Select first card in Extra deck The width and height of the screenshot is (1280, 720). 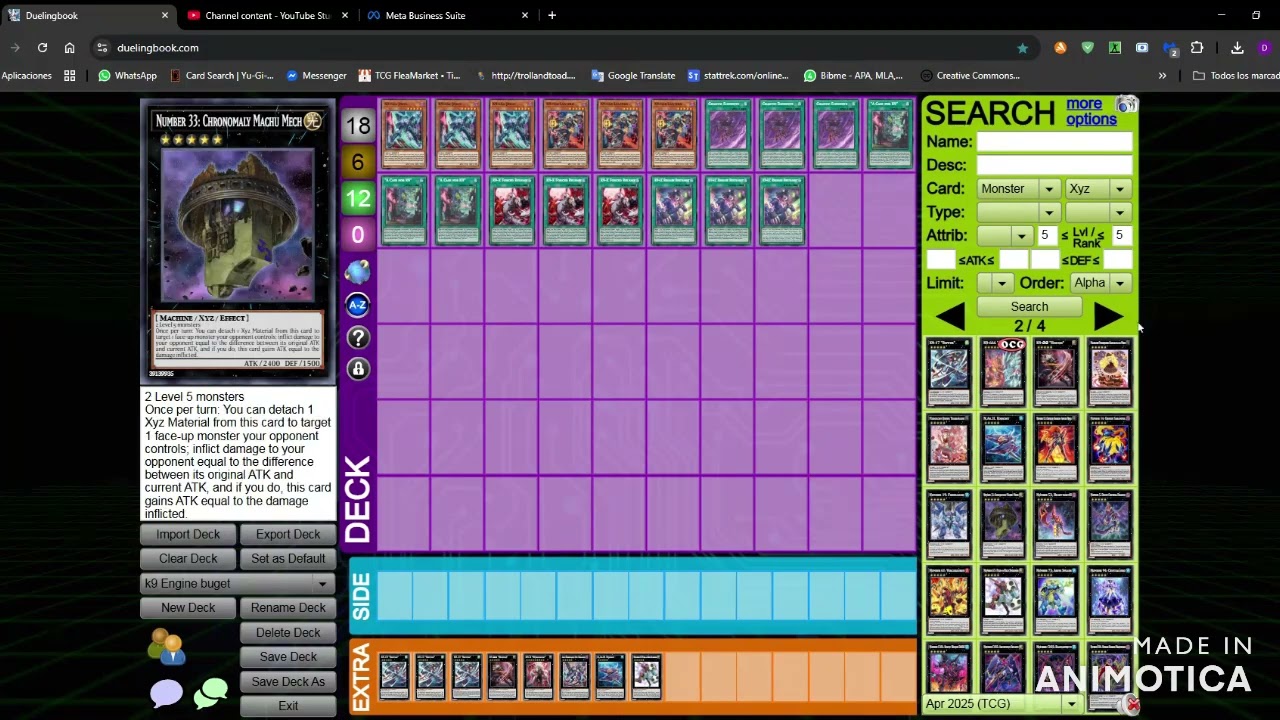(394, 677)
